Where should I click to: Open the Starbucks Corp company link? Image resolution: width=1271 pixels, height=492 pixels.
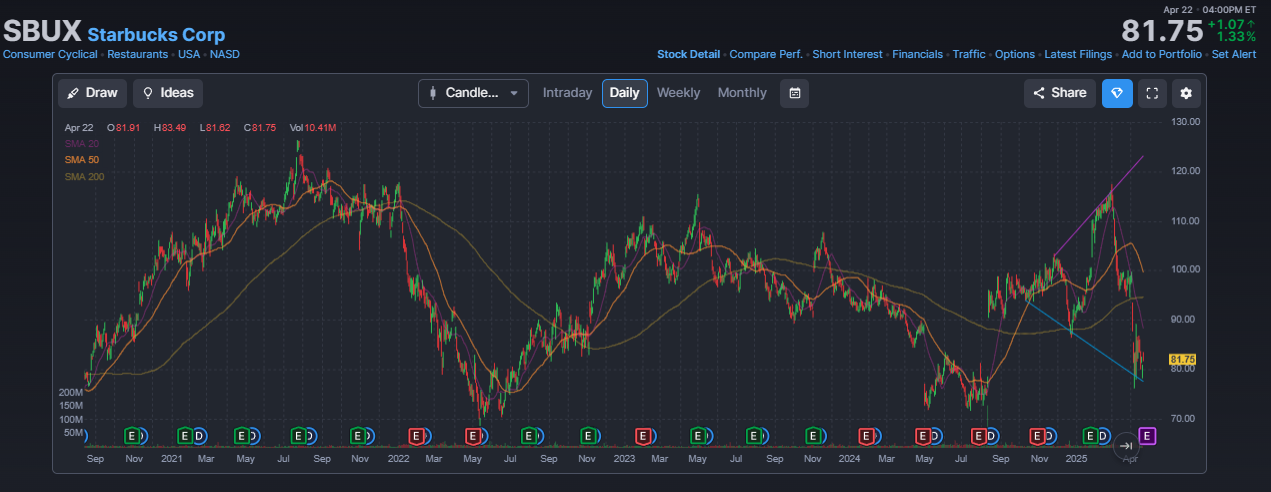click(x=156, y=35)
